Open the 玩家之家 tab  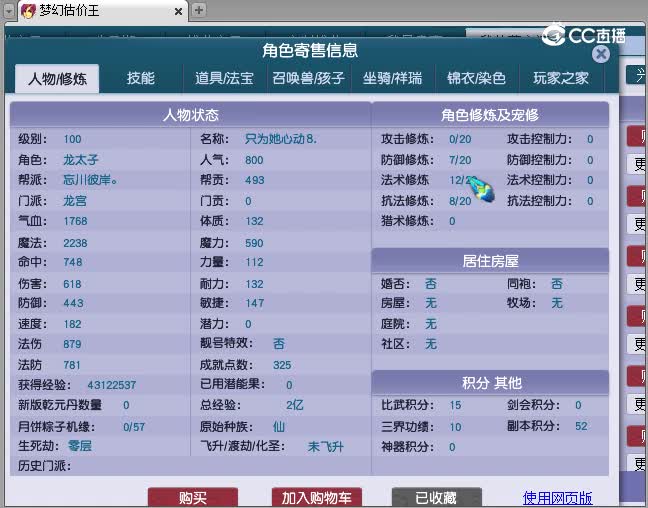[560, 78]
